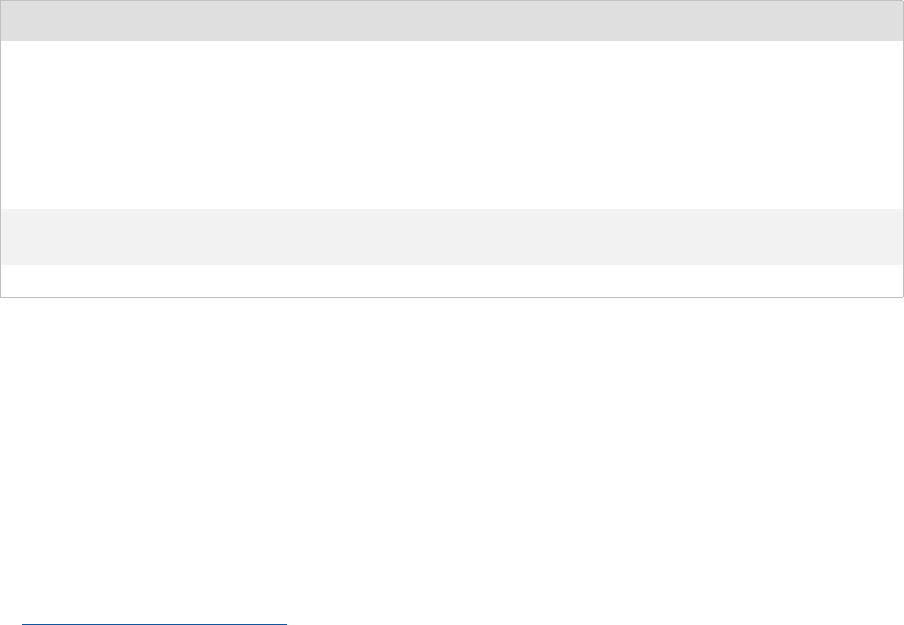904x625 pixels.
Task: Click the center of the light gray footer strip
Action: [x=452, y=236]
